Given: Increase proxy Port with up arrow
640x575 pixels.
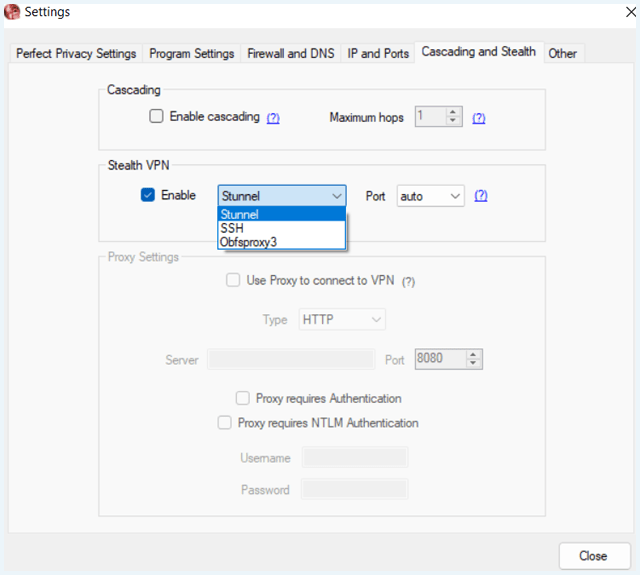Looking at the screenshot, I should click(x=473, y=355).
